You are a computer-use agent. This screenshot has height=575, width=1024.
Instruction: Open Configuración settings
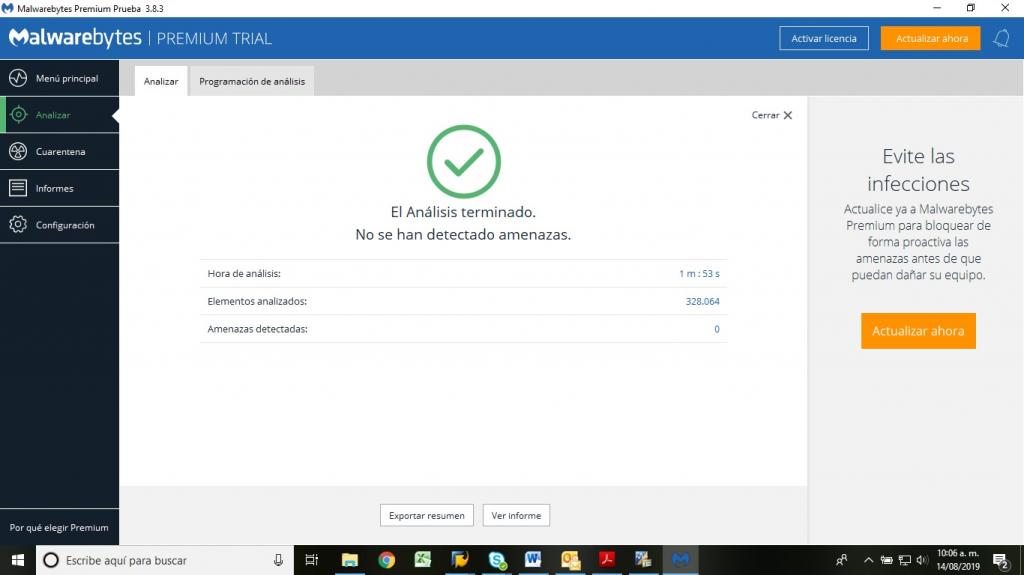[x=59, y=225]
